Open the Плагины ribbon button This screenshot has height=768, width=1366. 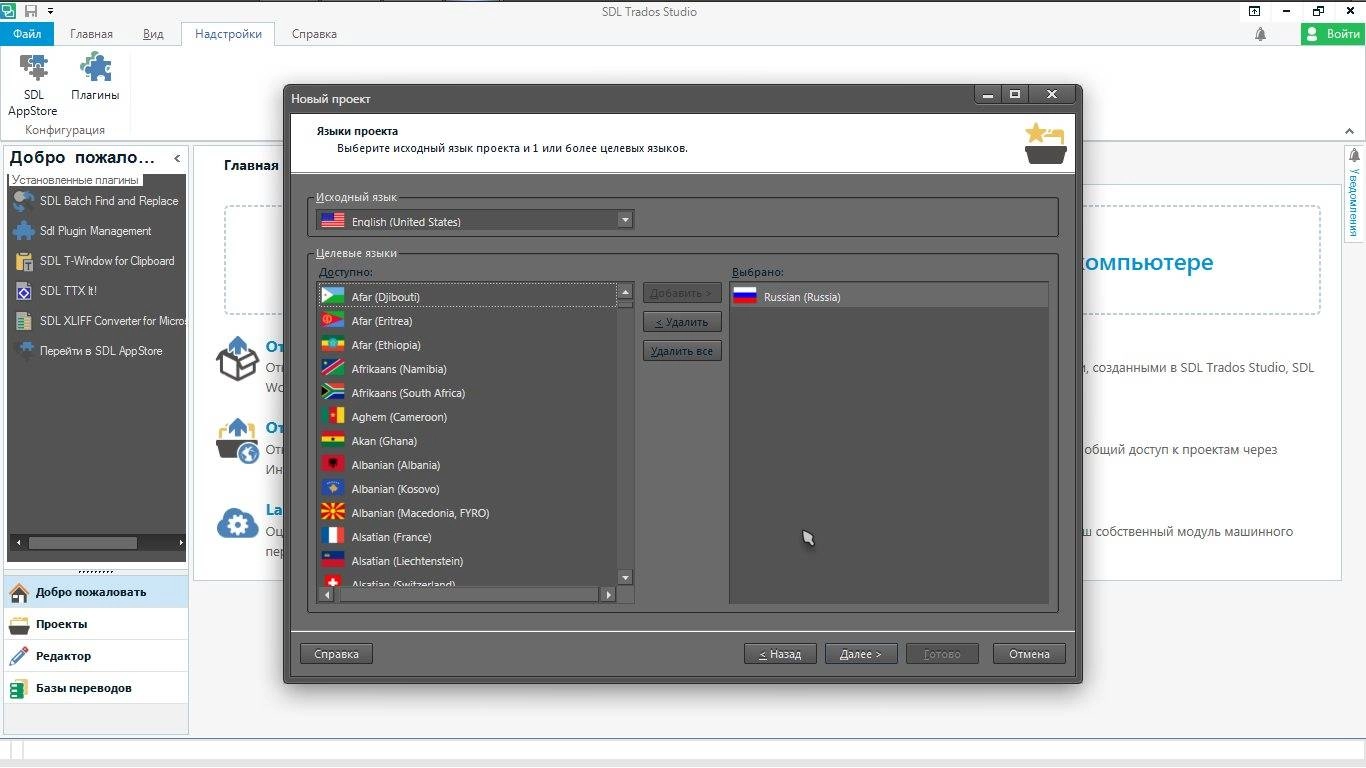tap(95, 77)
